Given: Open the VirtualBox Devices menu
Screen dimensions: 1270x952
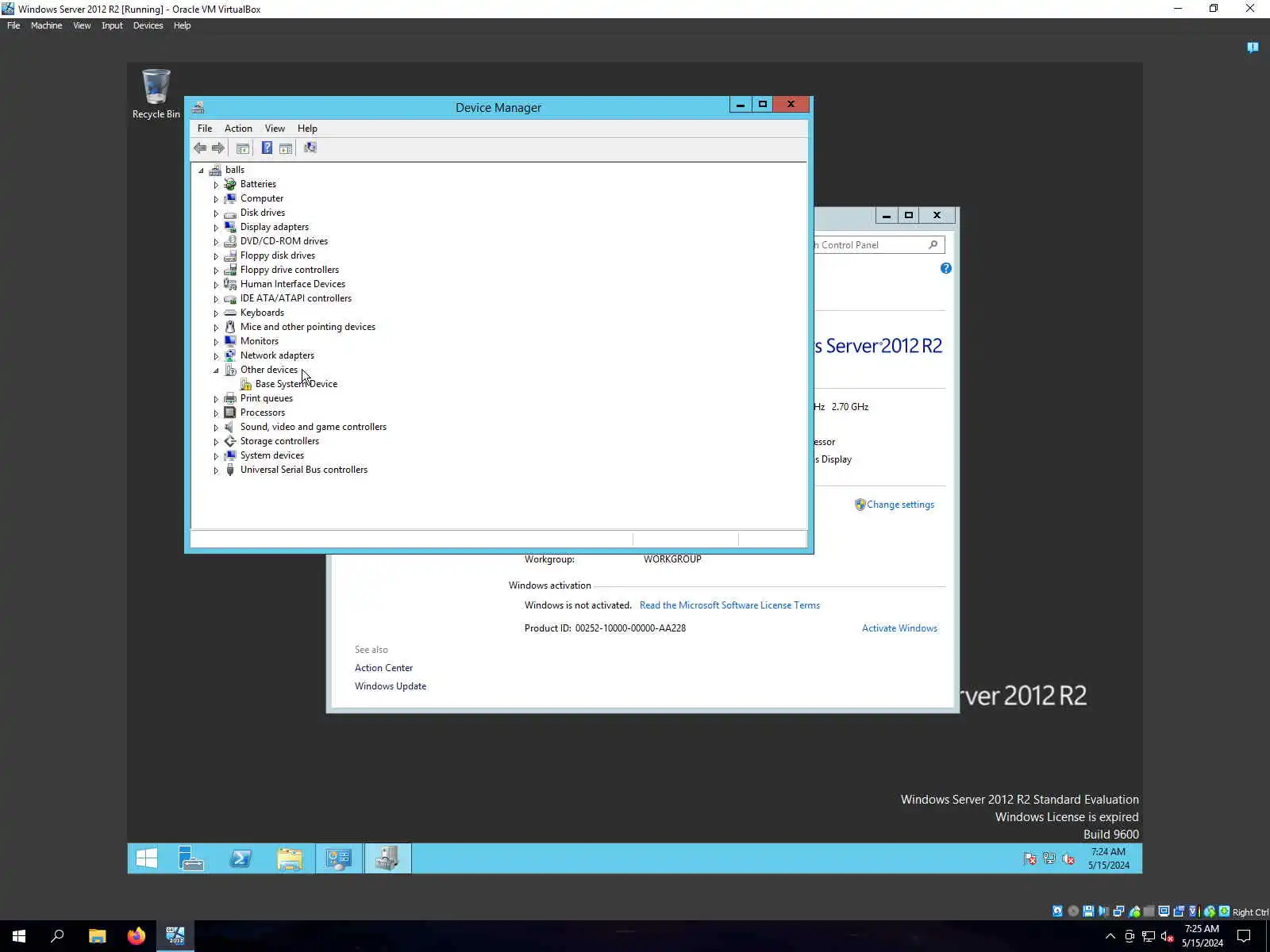Looking at the screenshot, I should [x=148, y=25].
